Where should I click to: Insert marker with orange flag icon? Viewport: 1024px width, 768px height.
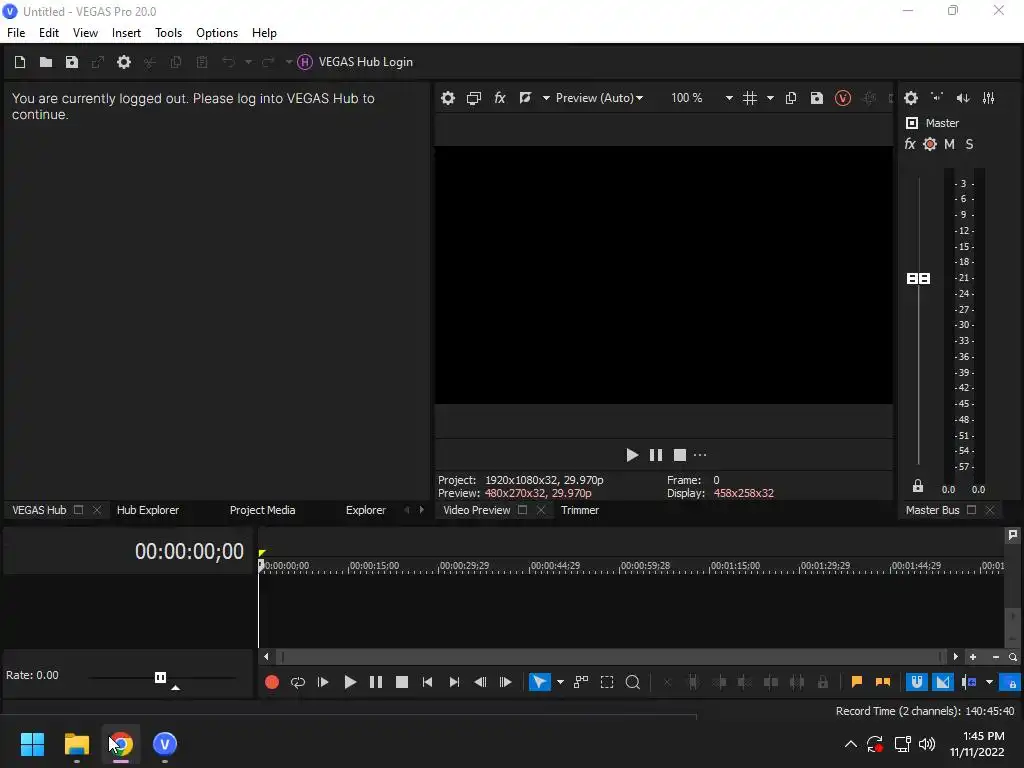[857, 682]
